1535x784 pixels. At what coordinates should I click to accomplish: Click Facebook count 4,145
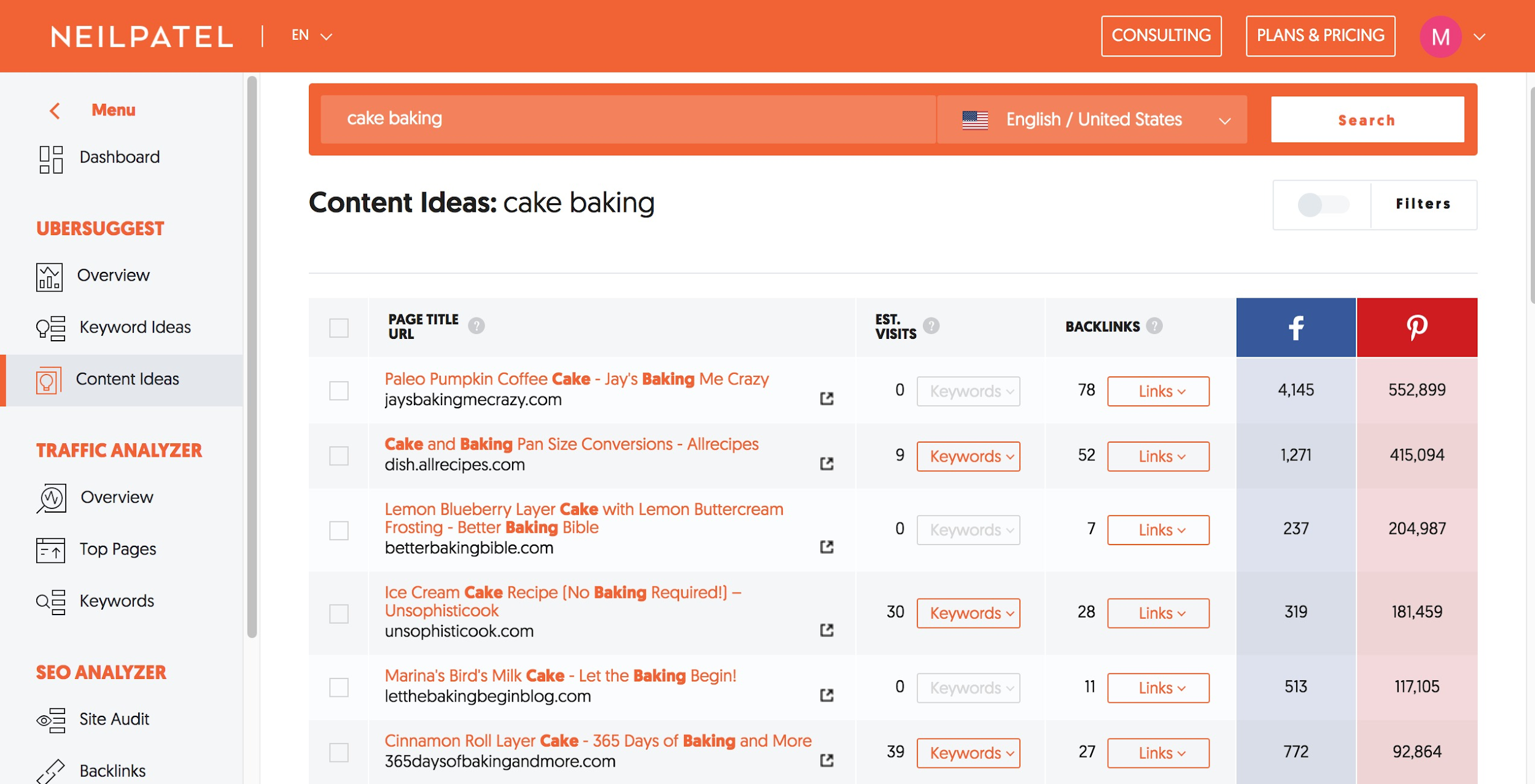[x=1296, y=390]
